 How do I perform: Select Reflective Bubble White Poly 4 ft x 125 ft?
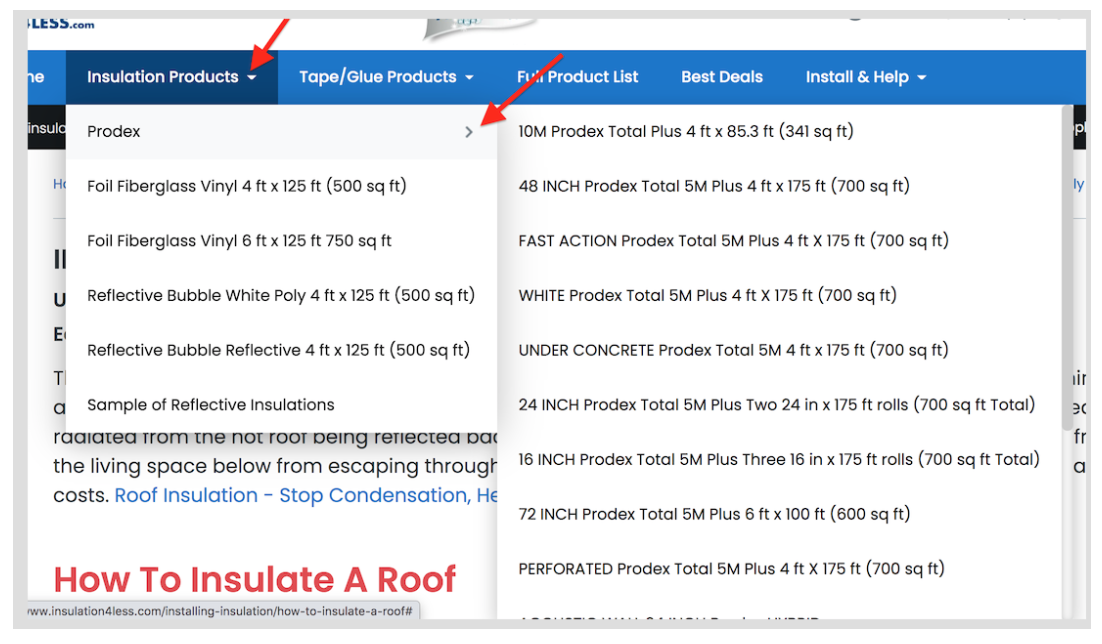(x=281, y=296)
